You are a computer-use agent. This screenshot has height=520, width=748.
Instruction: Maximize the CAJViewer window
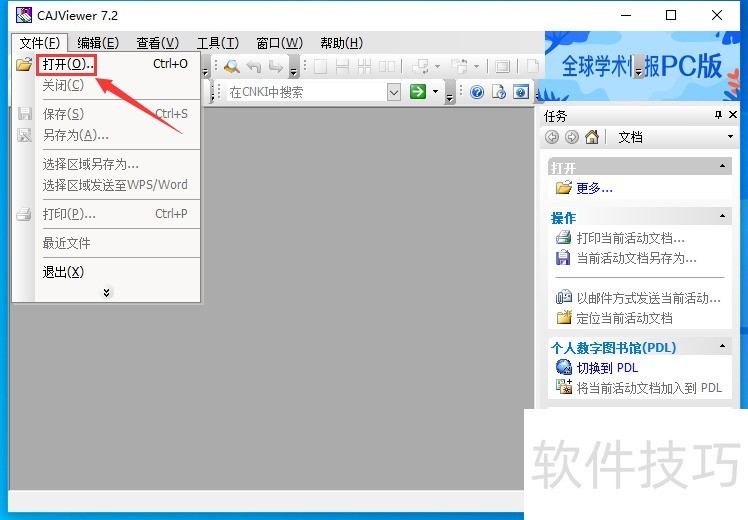coord(671,15)
